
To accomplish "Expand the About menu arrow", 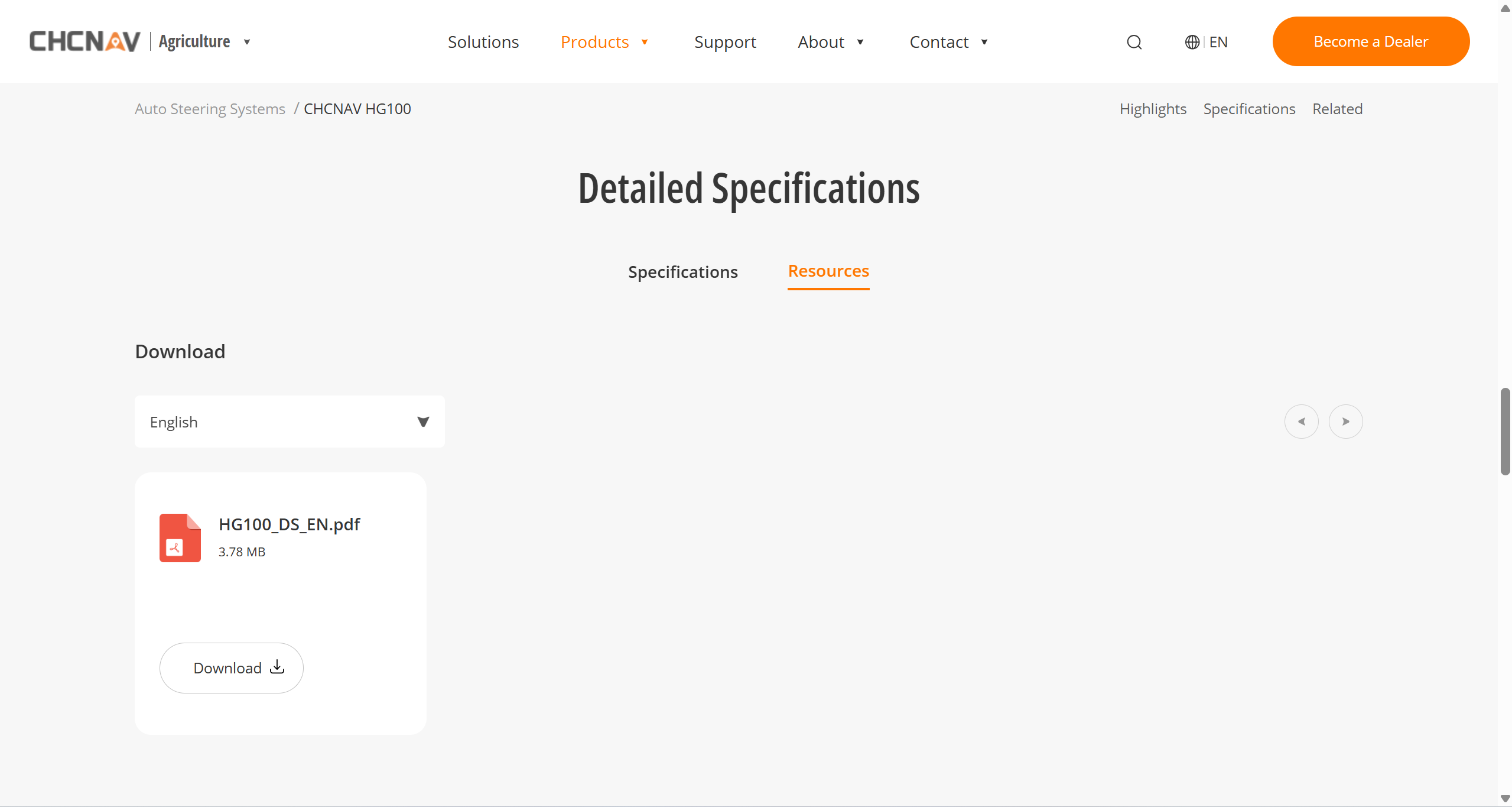I will [860, 42].
